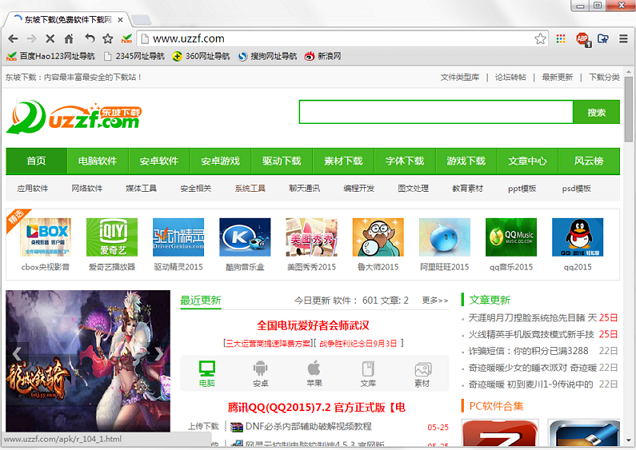Open DNF必杀内部辅助破解视频教程 entry
Viewport: 636px width, 450px height.
[309, 426]
